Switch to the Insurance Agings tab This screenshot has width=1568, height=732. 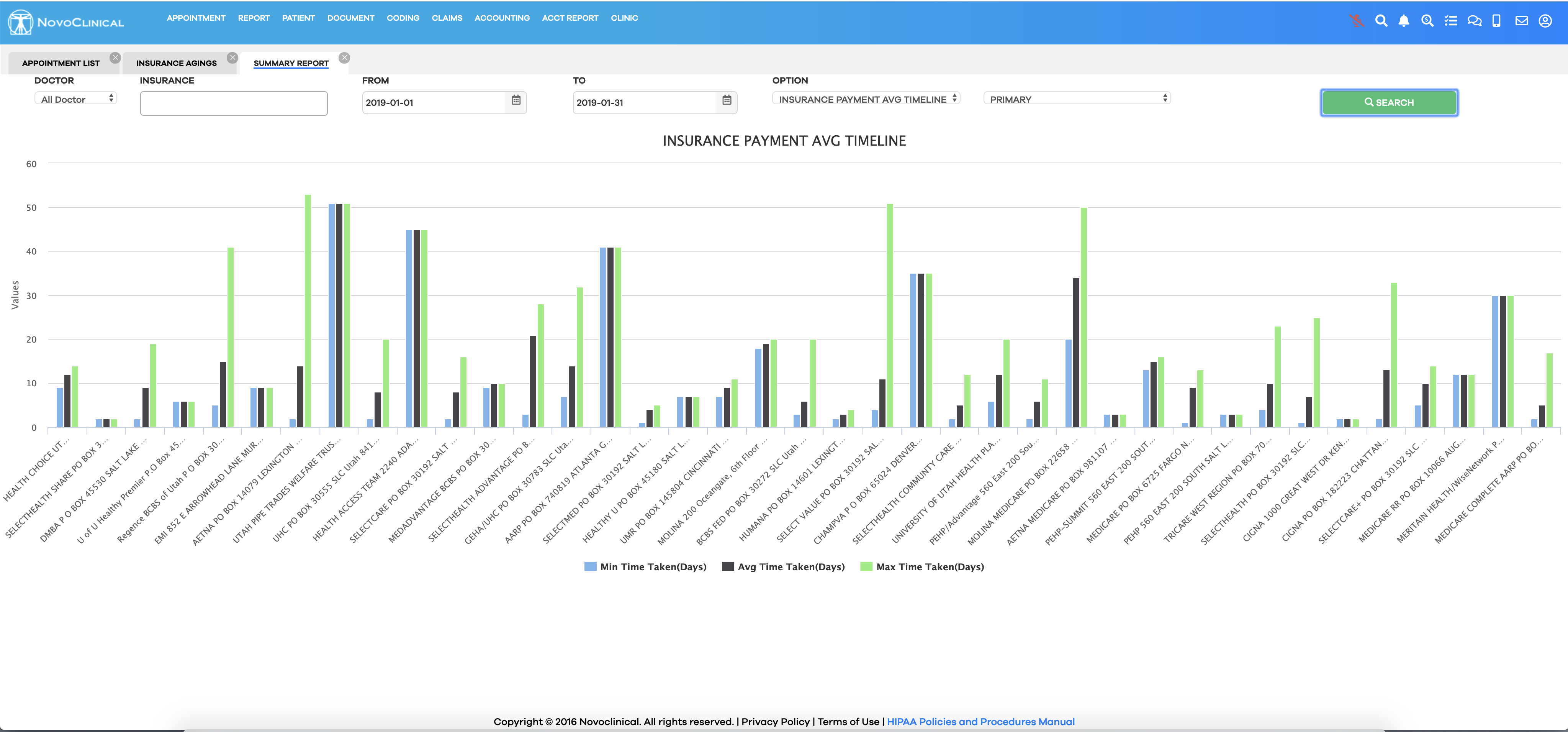pyautogui.click(x=176, y=63)
